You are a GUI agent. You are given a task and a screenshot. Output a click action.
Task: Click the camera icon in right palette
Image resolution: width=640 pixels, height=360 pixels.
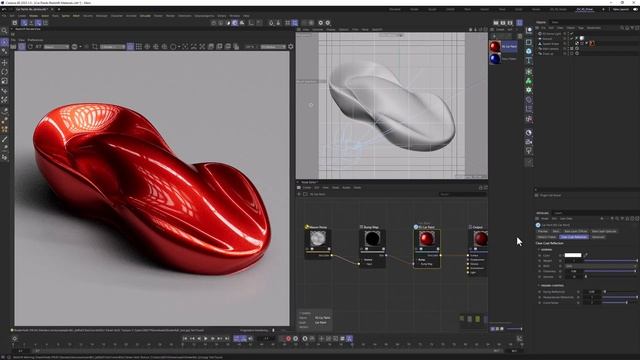[x=529, y=142]
